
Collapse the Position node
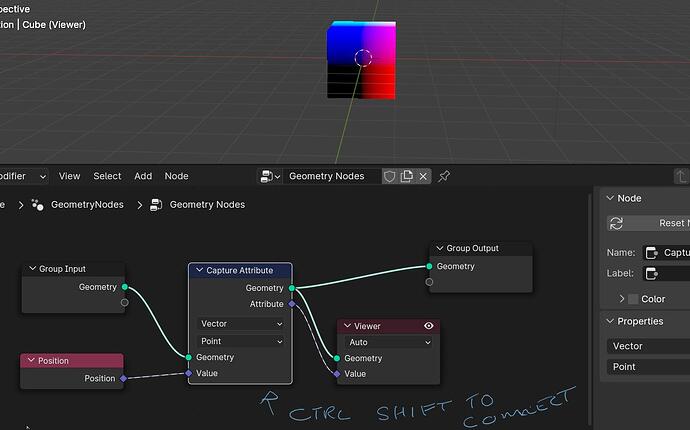click(31, 360)
